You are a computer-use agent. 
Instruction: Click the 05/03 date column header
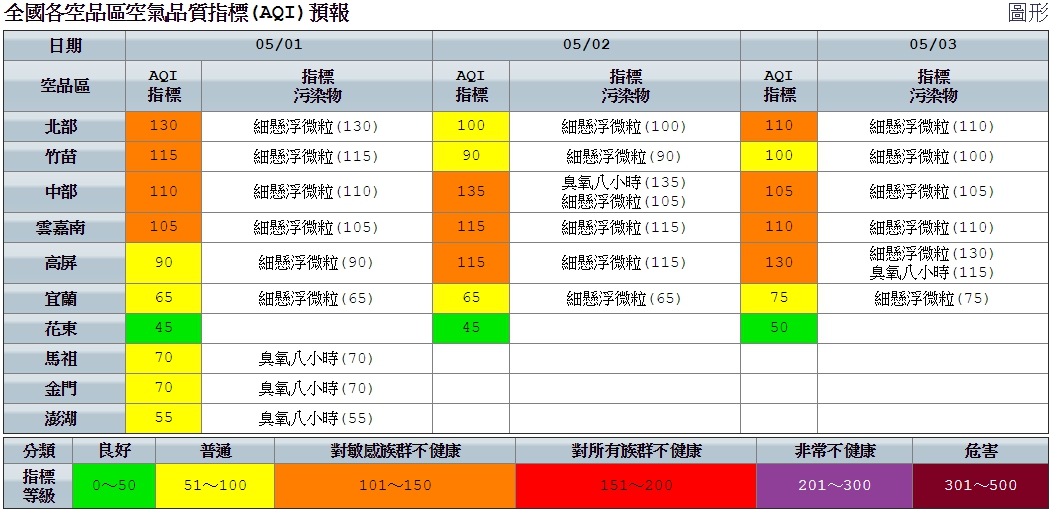pos(933,46)
